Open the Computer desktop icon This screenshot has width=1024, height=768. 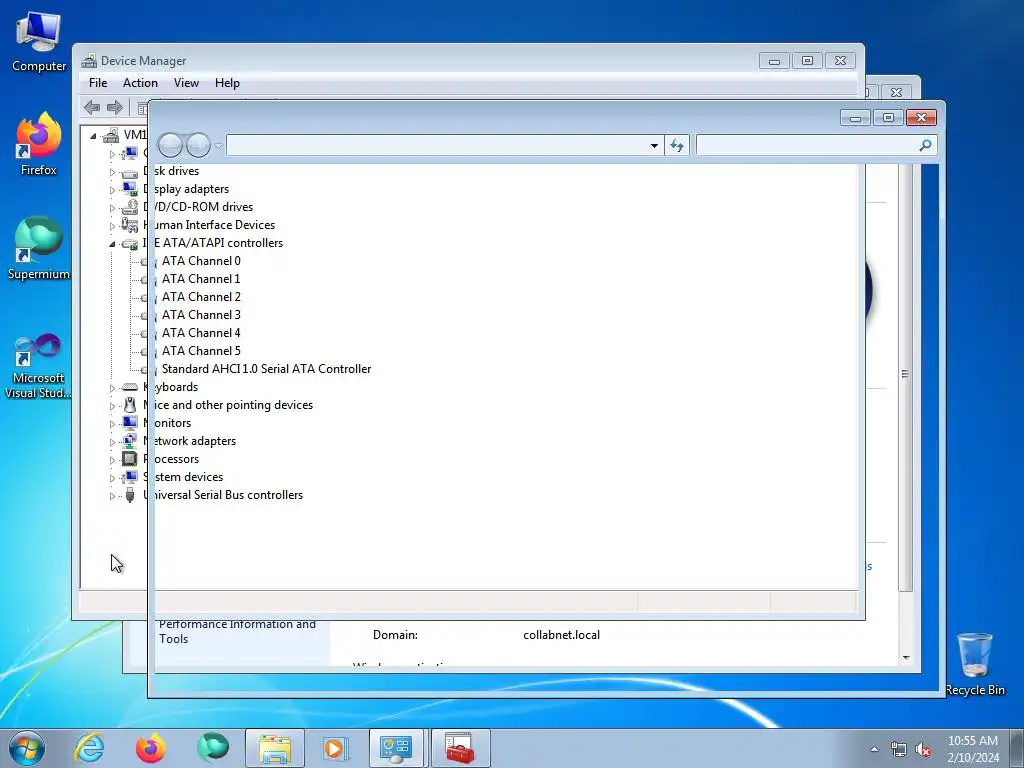(x=39, y=42)
